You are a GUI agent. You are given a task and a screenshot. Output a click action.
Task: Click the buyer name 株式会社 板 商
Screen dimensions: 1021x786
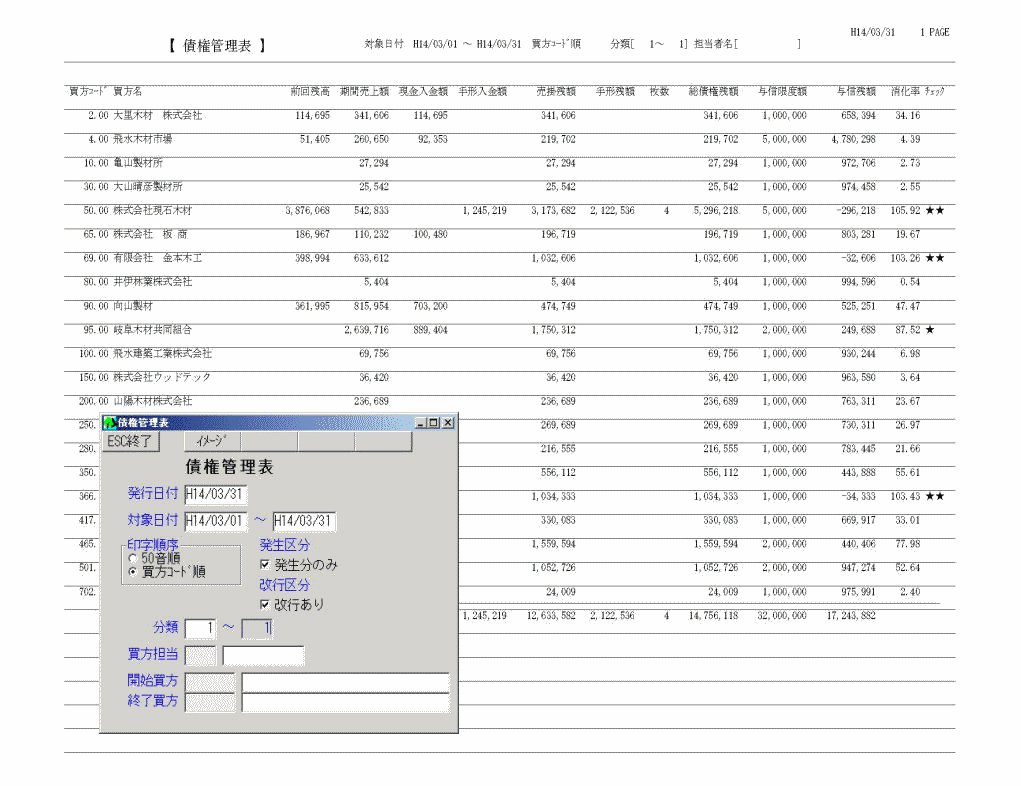click(x=150, y=234)
